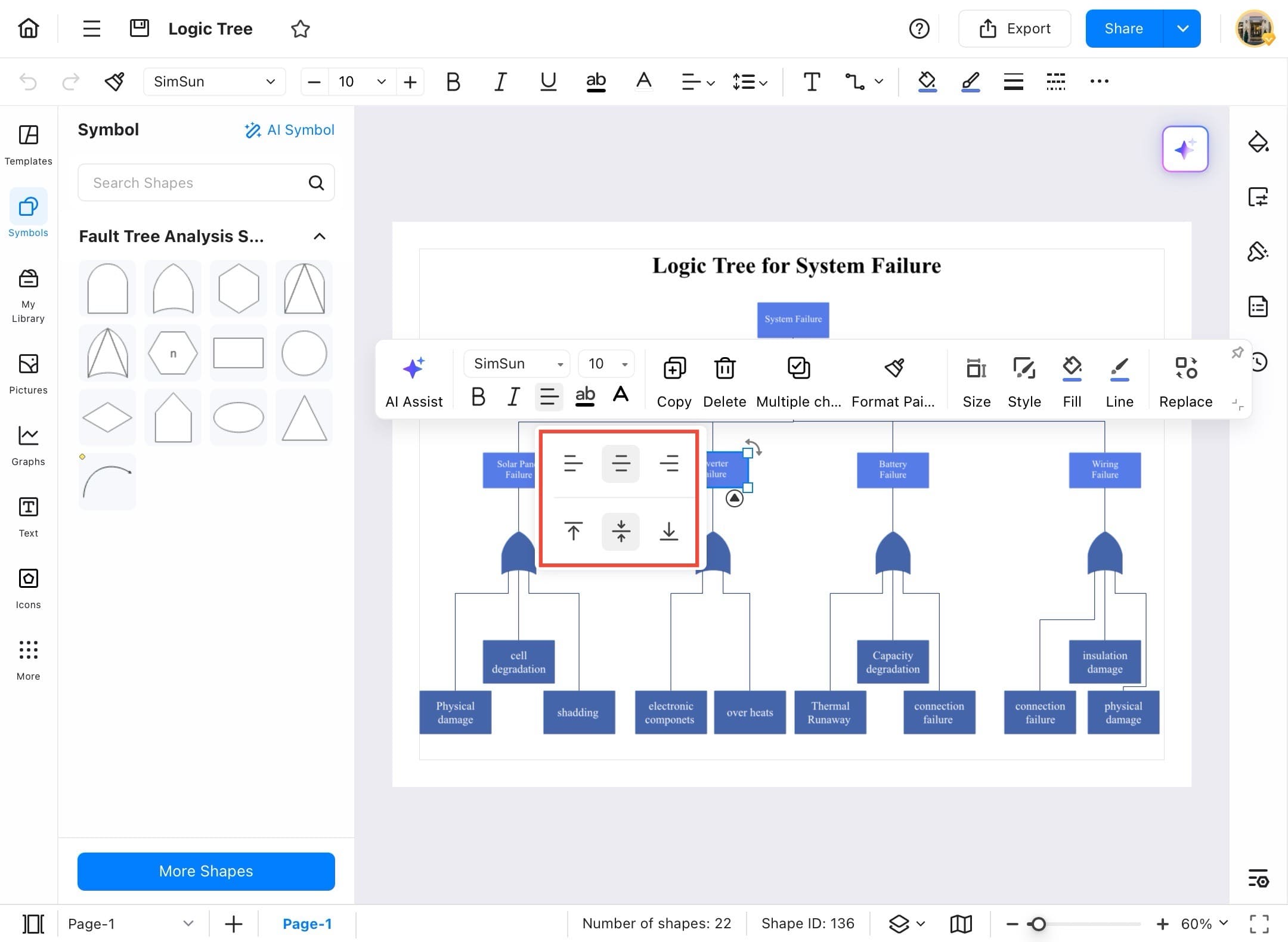The height and width of the screenshot is (942, 1288).
Task: Choose align text top in popup
Action: tap(573, 531)
